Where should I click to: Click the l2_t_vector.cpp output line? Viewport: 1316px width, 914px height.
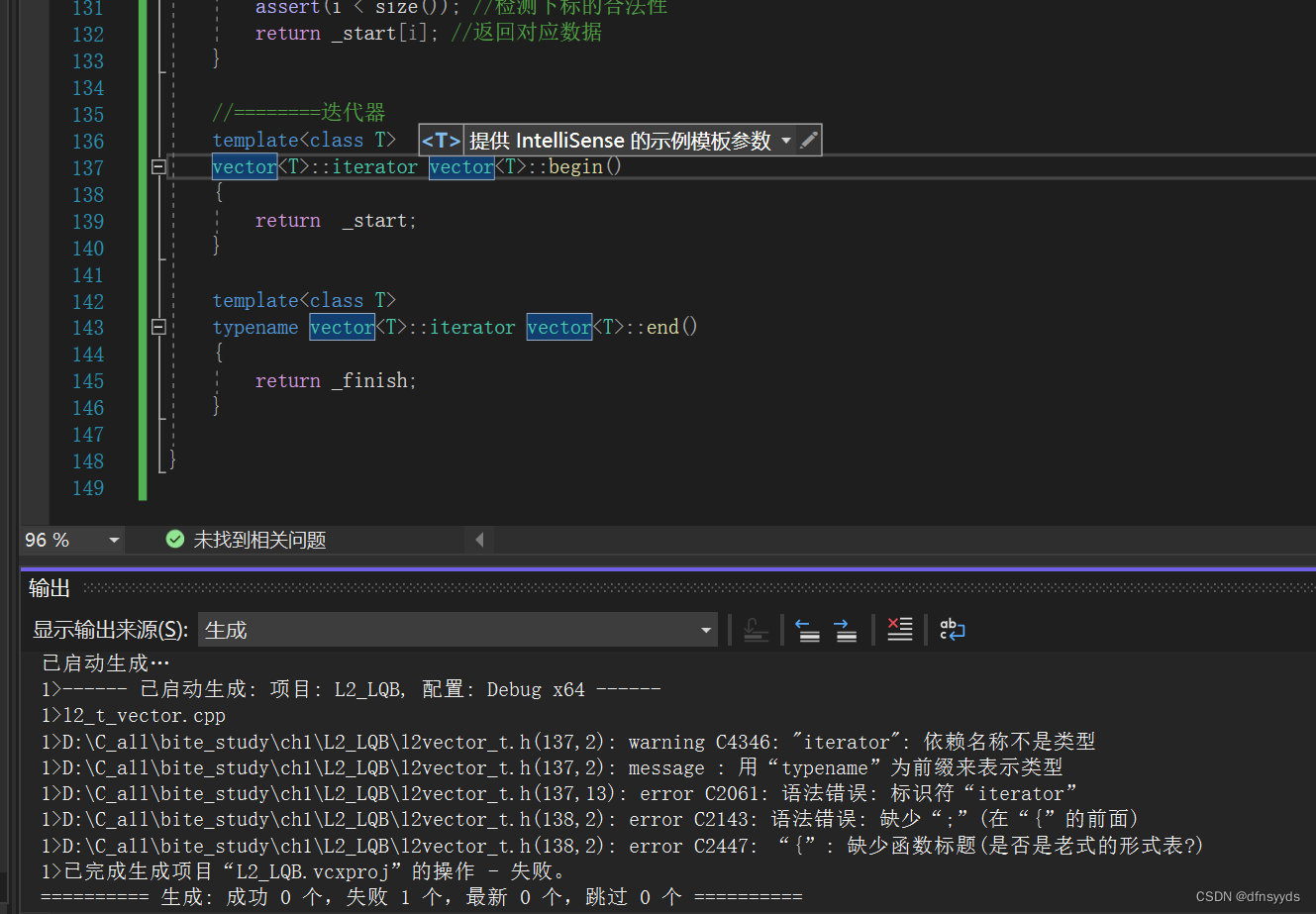(x=133, y=715)
